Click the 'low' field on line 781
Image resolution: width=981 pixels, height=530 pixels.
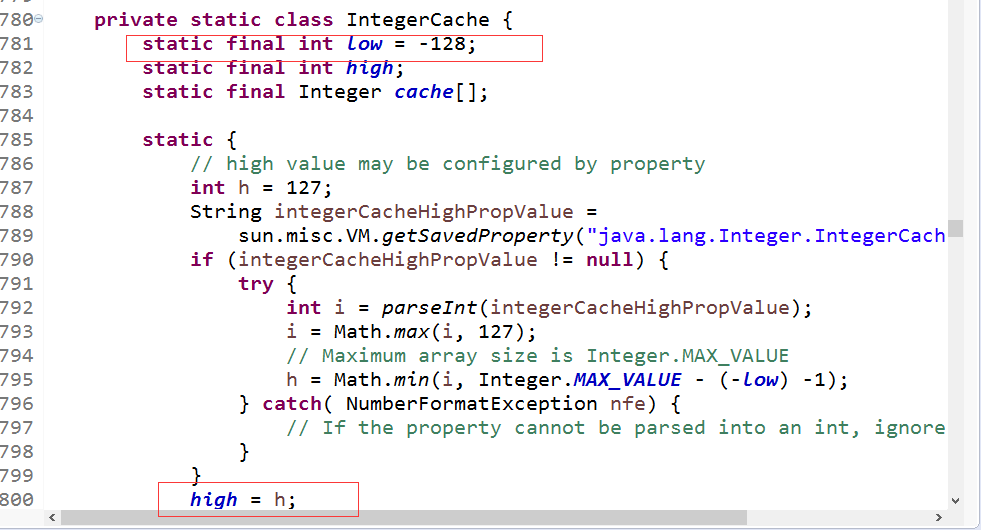[364, 44]
